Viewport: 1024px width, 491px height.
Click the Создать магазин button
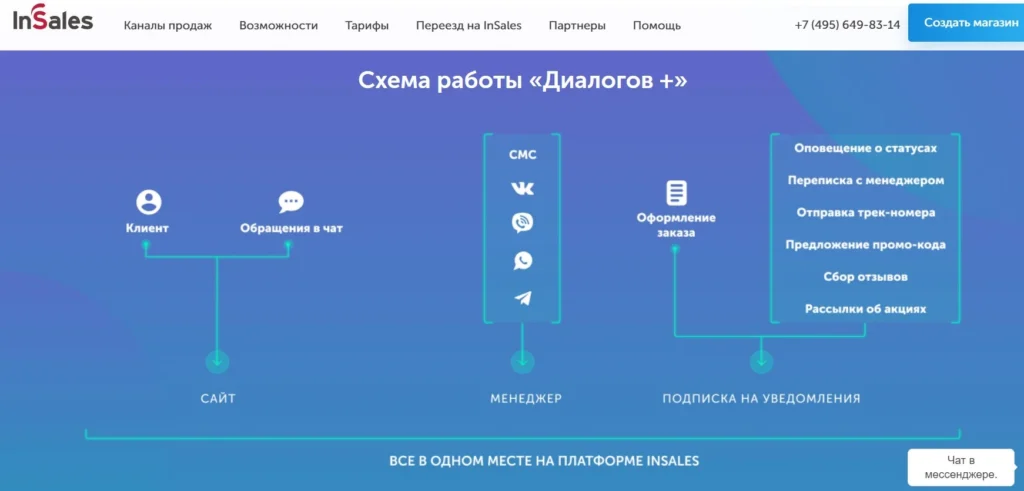click(x=966, y=22)
